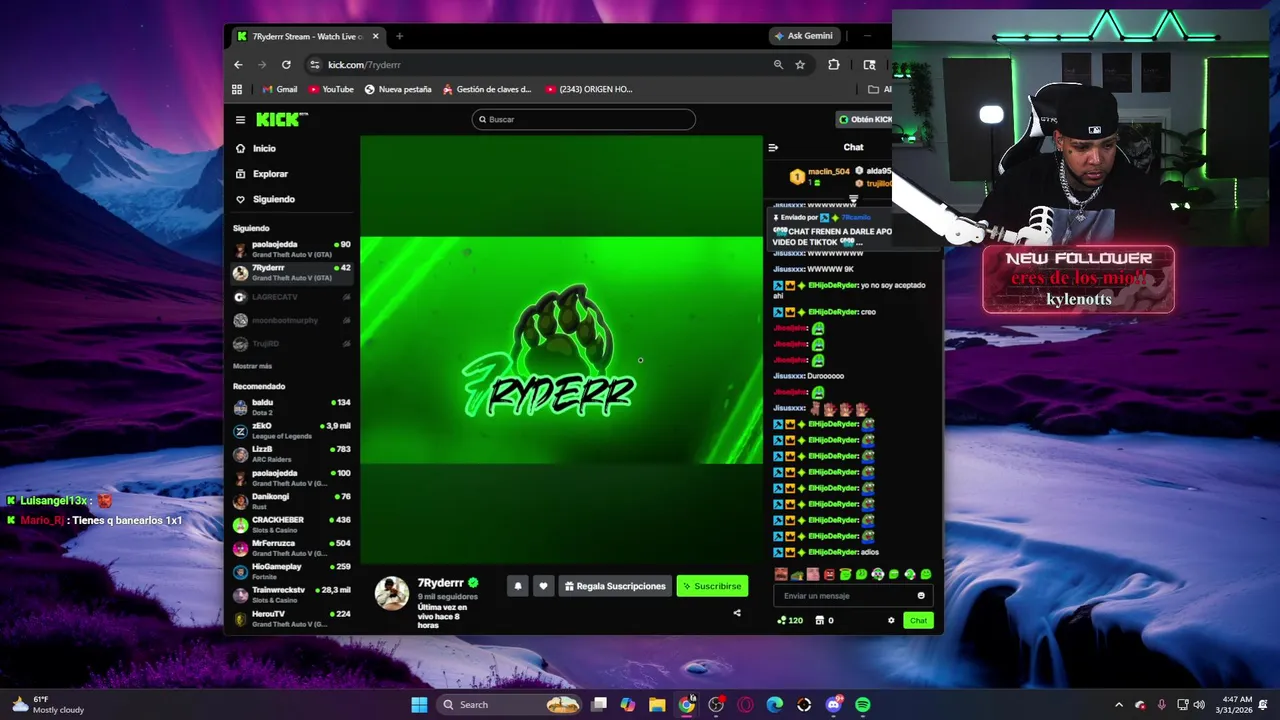Pick first emote in chat quick bar
1280x720 pixels.
click(781, 574)
